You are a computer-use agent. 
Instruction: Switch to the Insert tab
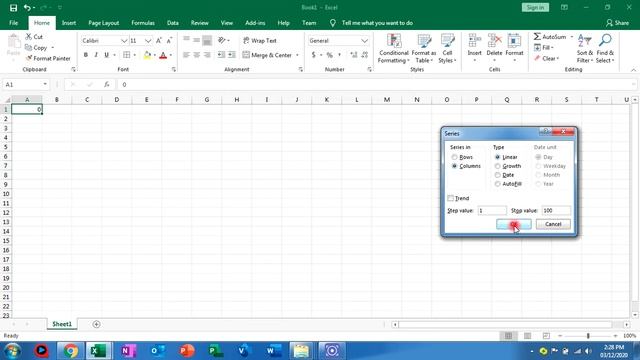69,23
